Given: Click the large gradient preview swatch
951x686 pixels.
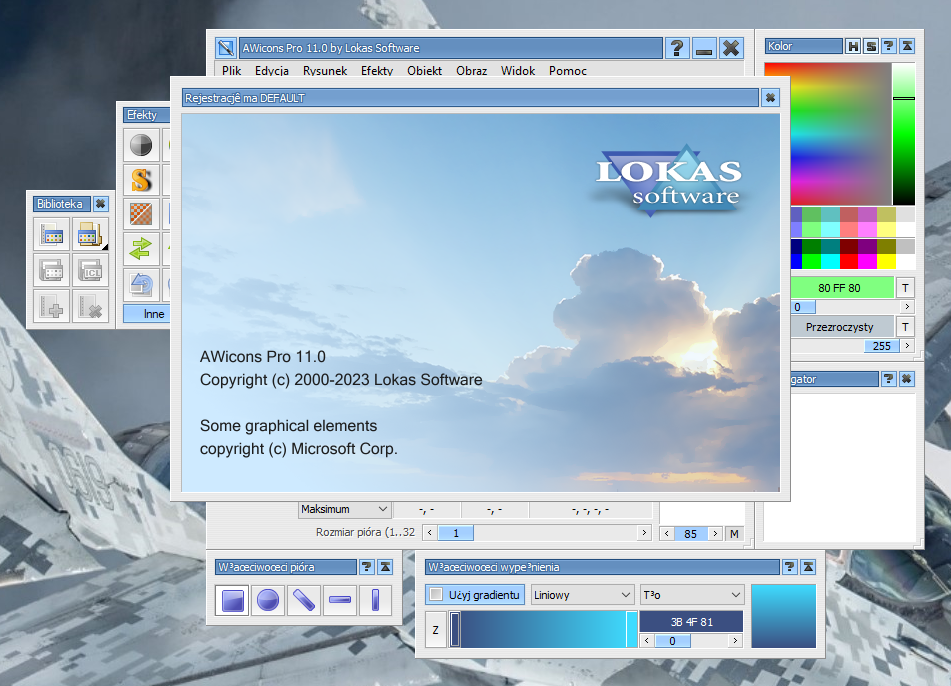Looking at the screenshot, I should click(784, 616).
